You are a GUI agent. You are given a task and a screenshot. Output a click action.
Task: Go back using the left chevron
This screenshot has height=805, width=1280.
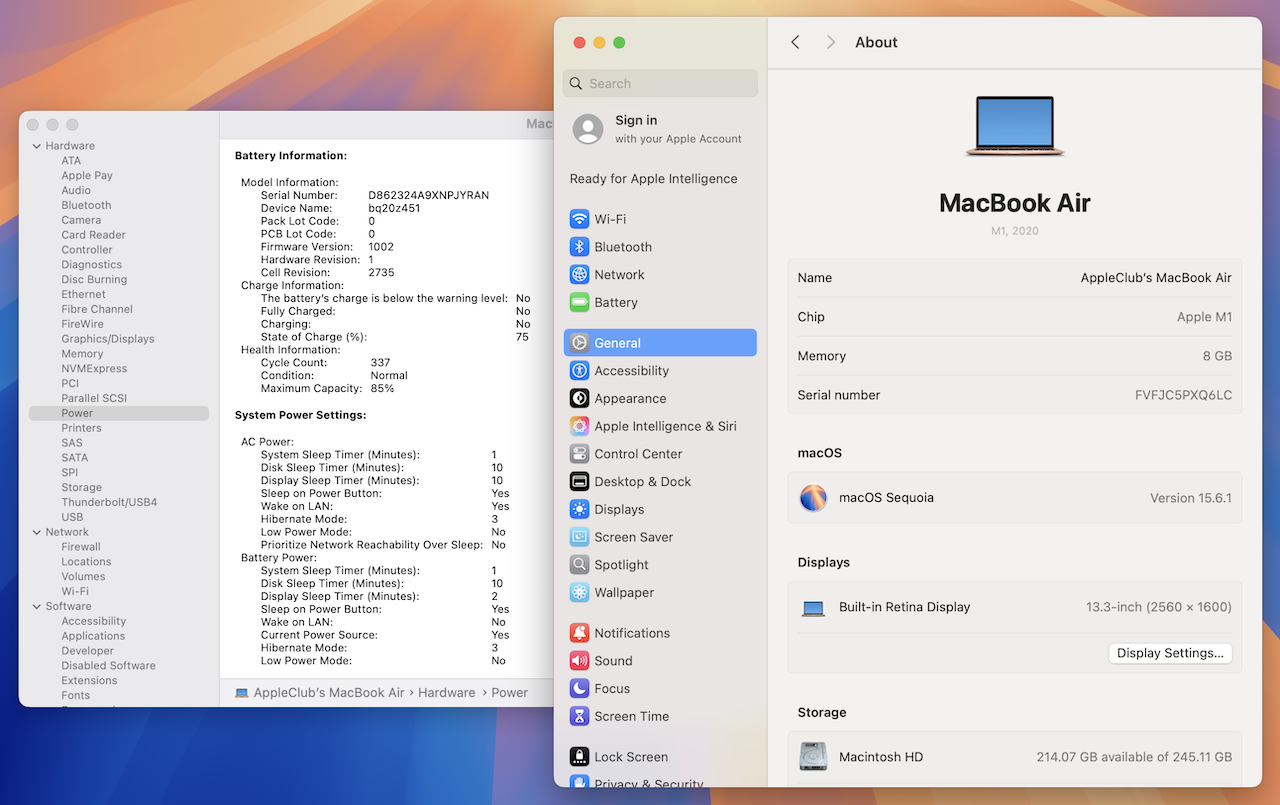point(795,42)
